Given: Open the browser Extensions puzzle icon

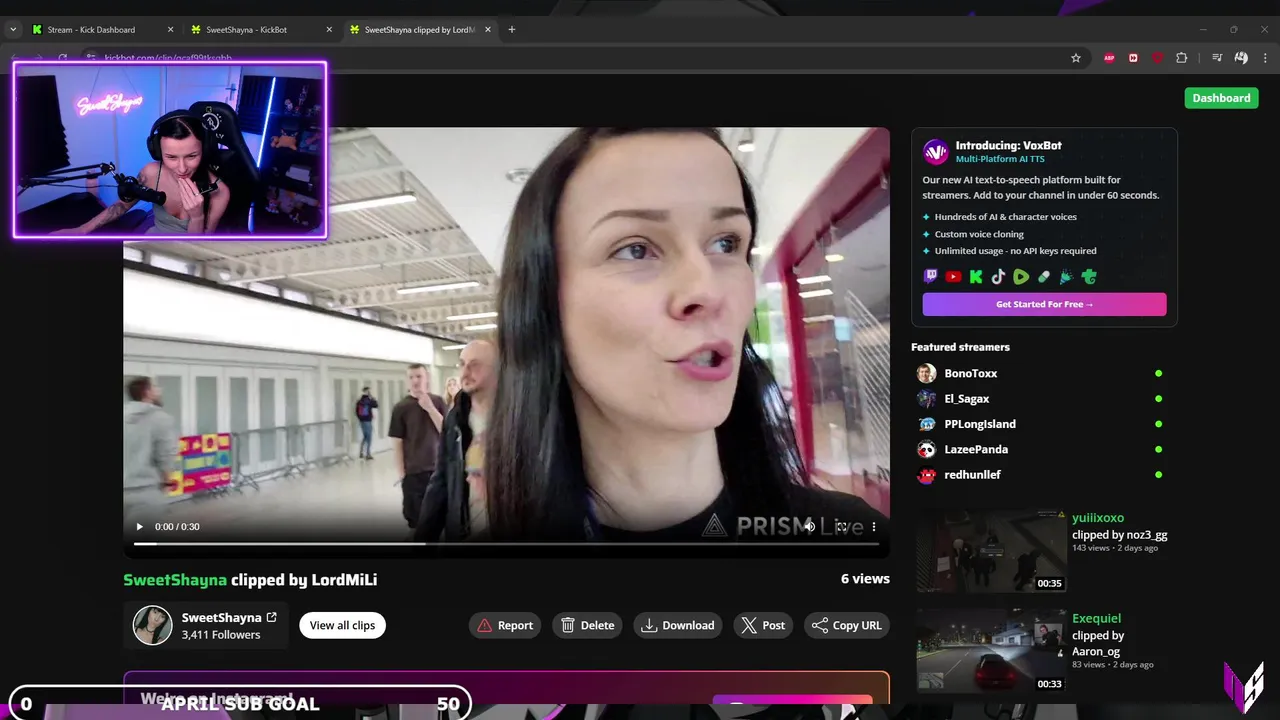Looking at the screenshot, I should (x=1181, y=58).
